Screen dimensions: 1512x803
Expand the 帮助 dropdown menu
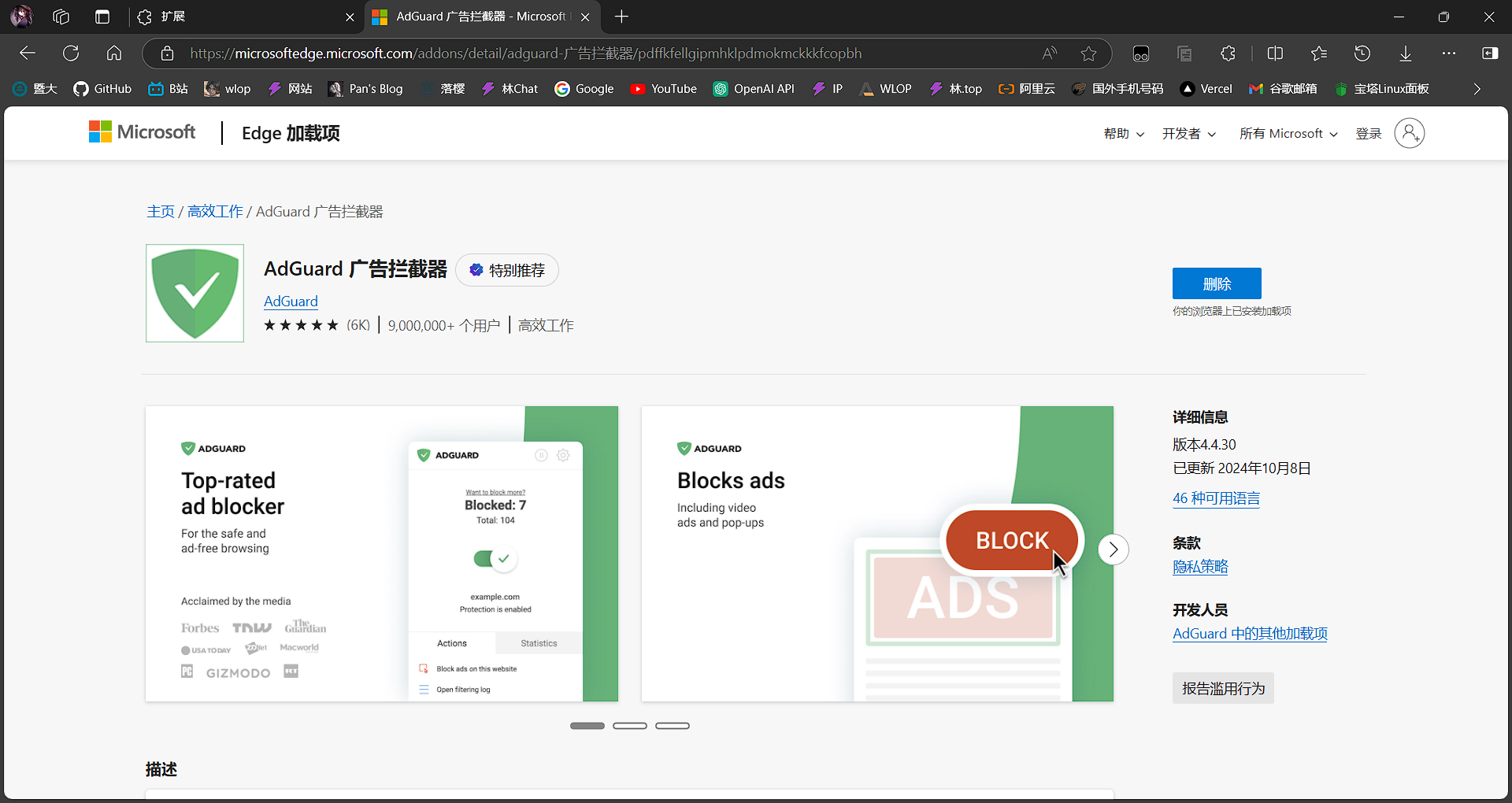click(x=1124, y=134)
